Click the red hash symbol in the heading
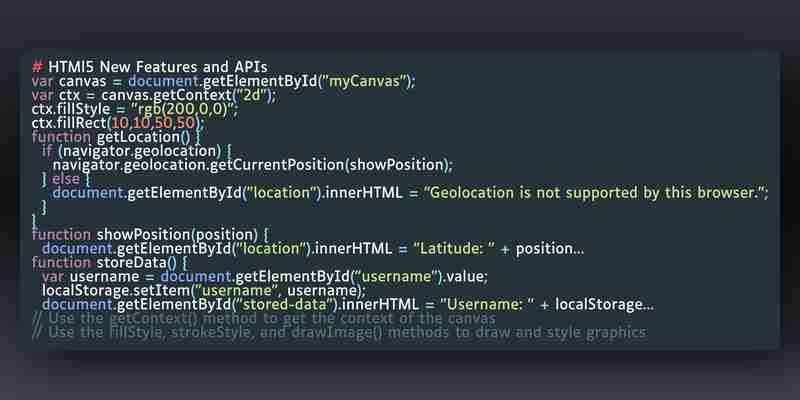 pos(37,67)
